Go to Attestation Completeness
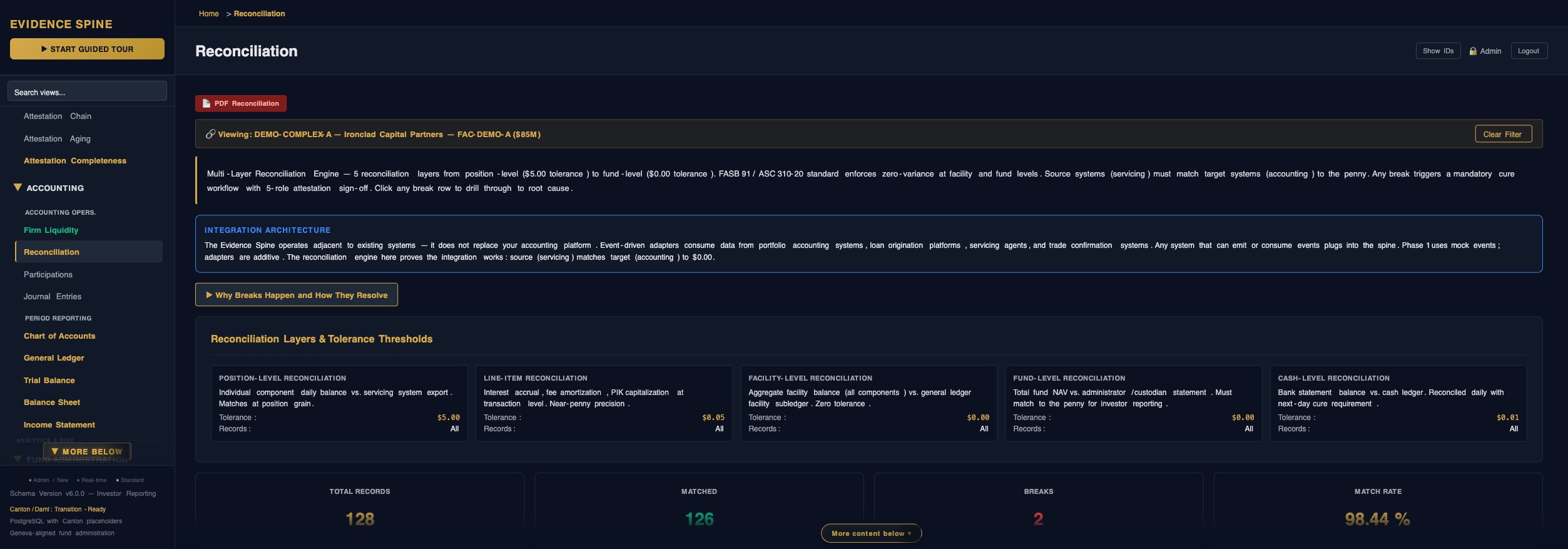Screen dimensions: 1568x549 pos(75,161)
